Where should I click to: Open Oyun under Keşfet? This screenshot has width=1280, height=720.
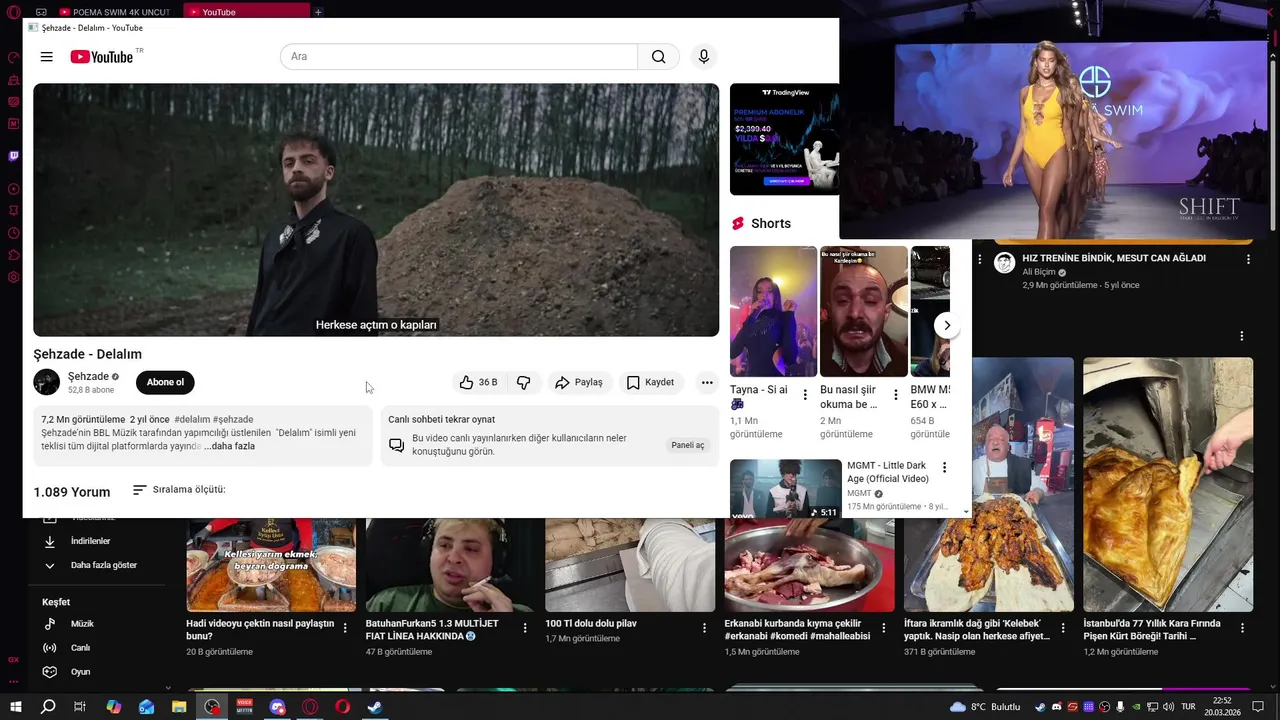[80, 672]
